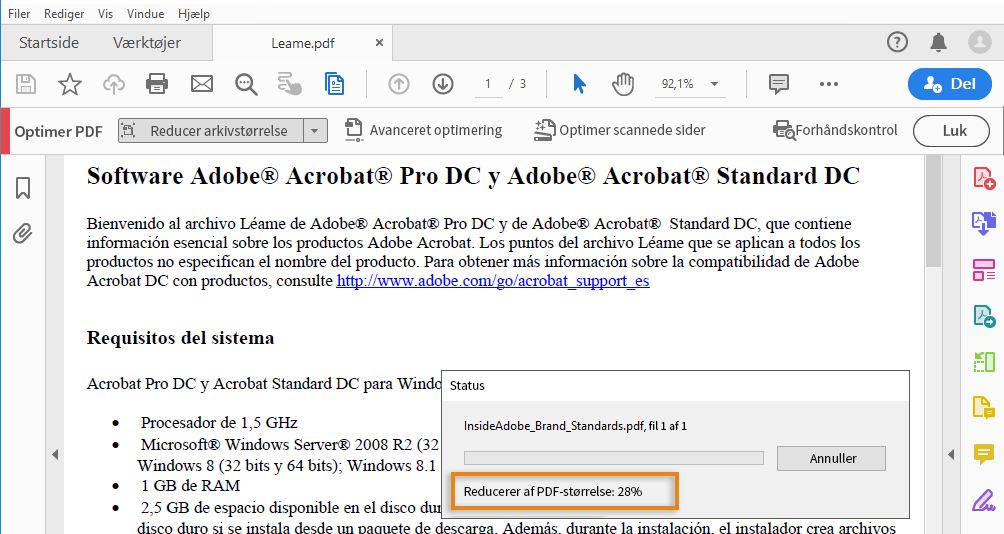Screen dimensions: 1004x534
Task: Click the 'Requisitos del sistema' heading
Action: coord(181,338)
